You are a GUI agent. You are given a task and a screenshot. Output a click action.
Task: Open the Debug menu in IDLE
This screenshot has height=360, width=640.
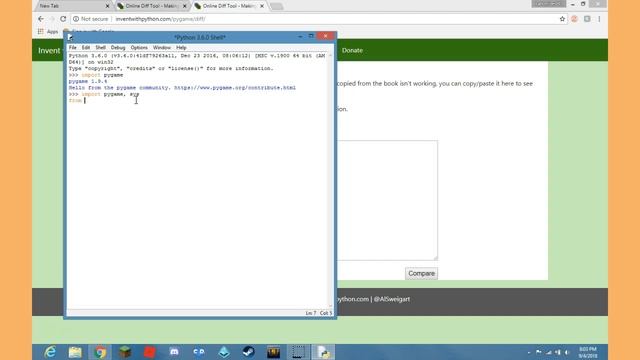pyautogui.click(x=118, y=48)
